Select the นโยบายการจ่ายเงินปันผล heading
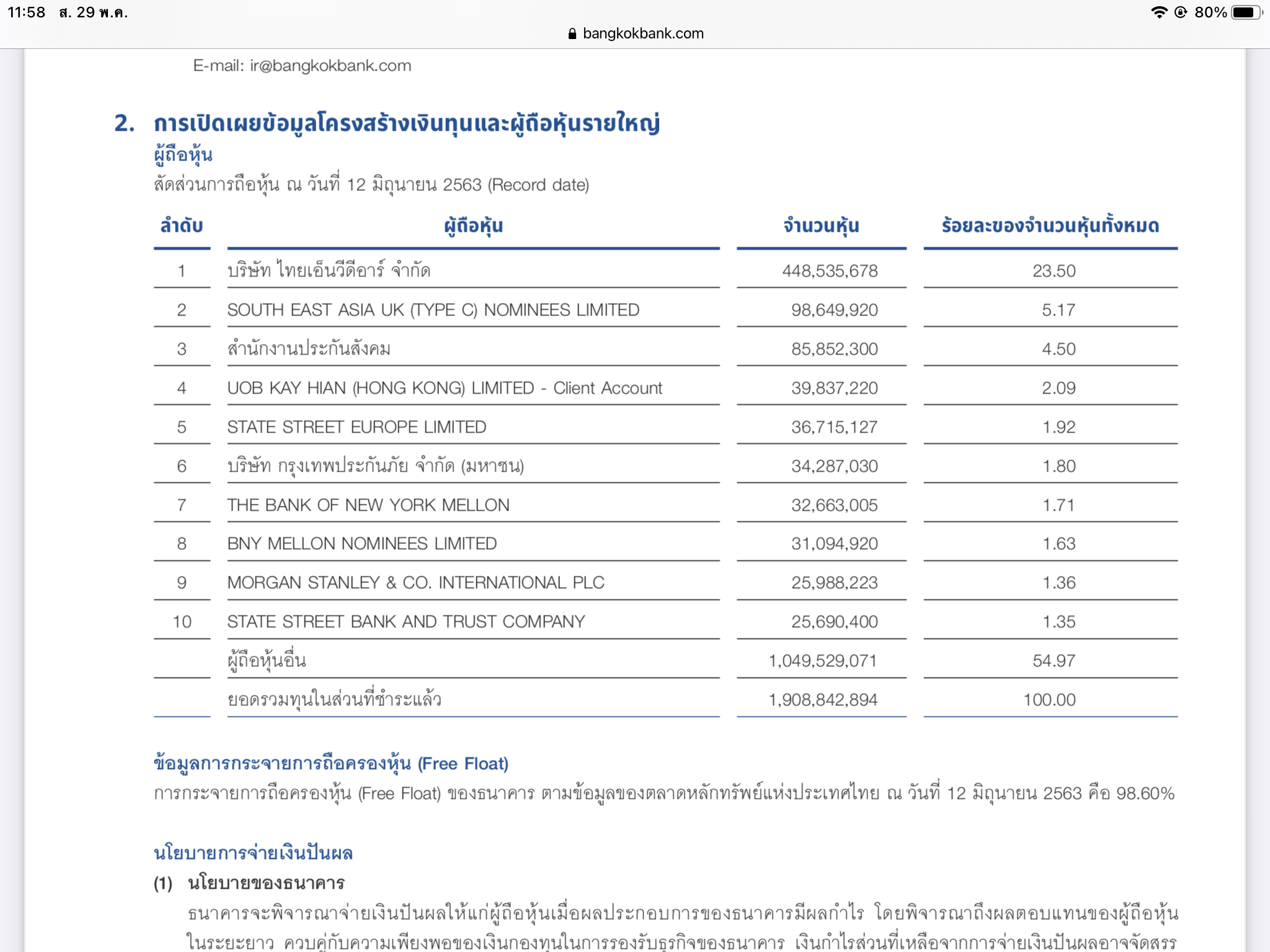The height and width of the screenshot is (952, 1270). pyautogui.click(x=253, y=853)
